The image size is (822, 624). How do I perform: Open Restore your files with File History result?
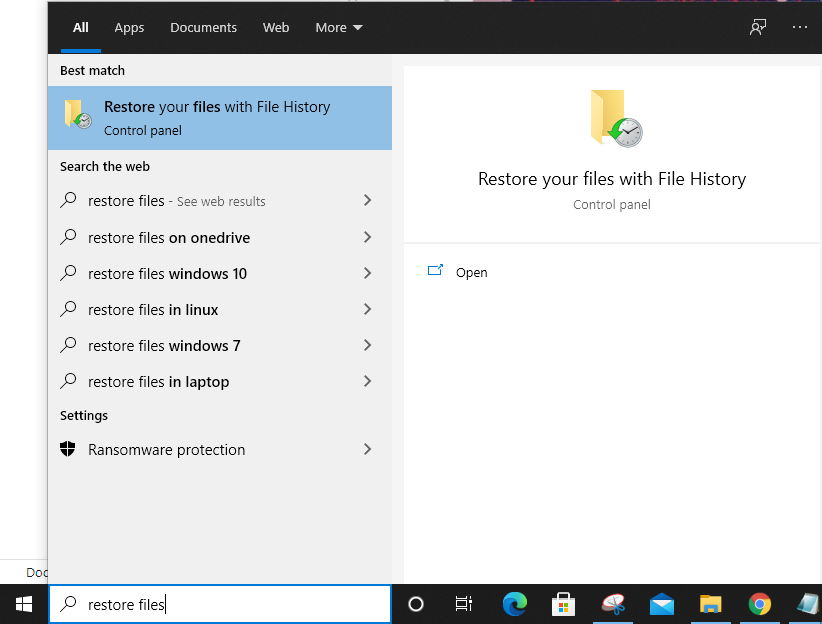220,118
